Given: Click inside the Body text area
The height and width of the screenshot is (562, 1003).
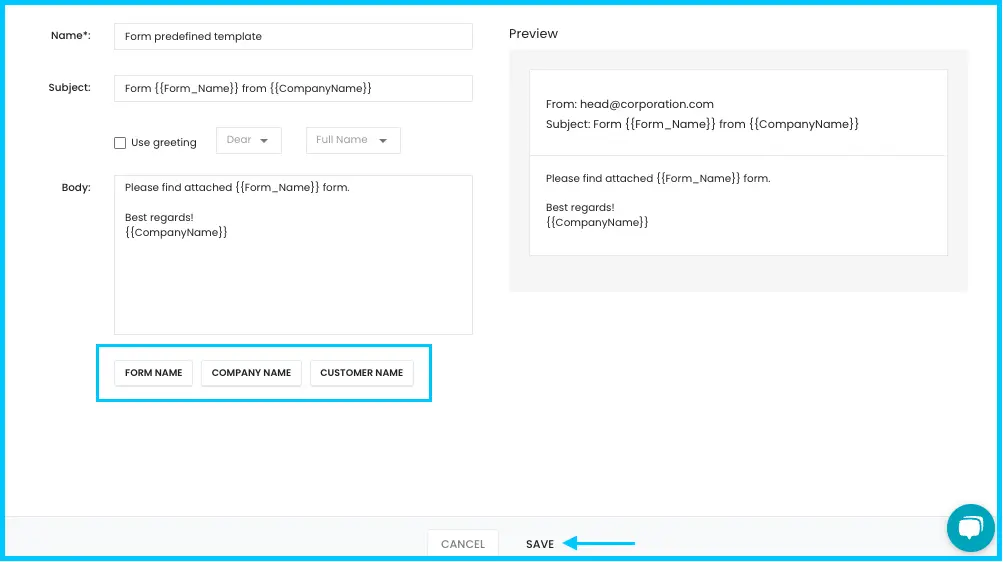Looking at the screenshot, I should [293, 255].
